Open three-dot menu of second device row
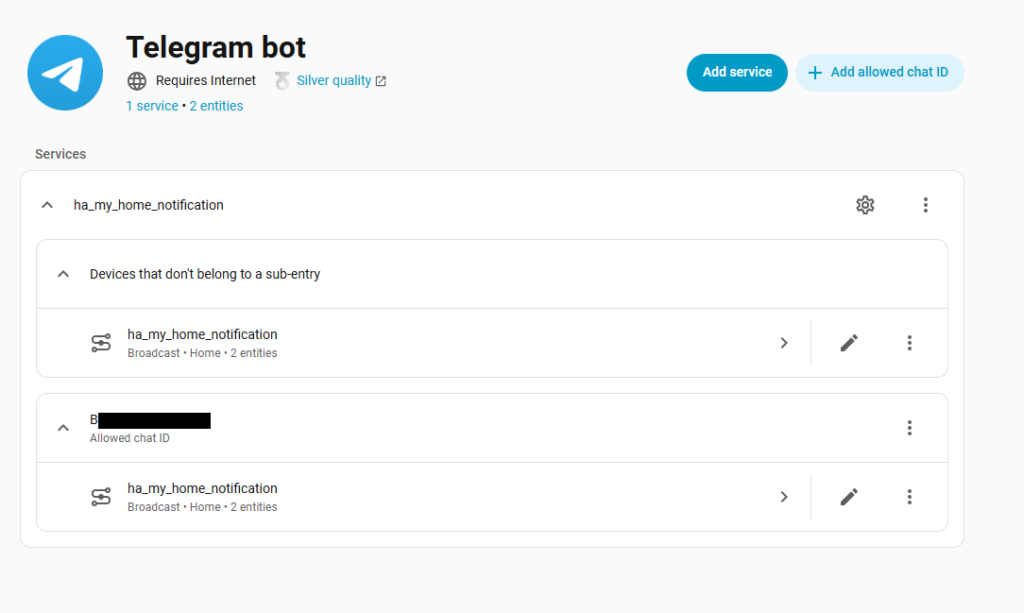This screenshot has width=1024, height=613. click(909, 497)
